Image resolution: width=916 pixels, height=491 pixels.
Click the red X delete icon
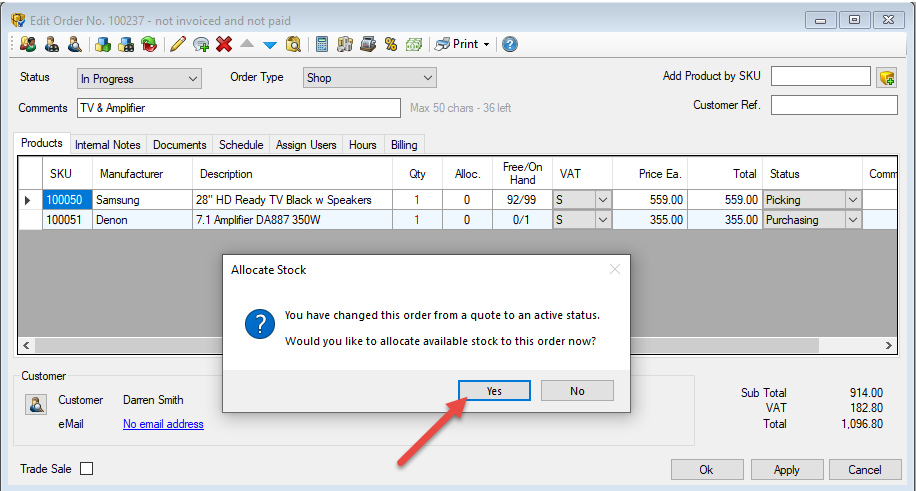224,44
